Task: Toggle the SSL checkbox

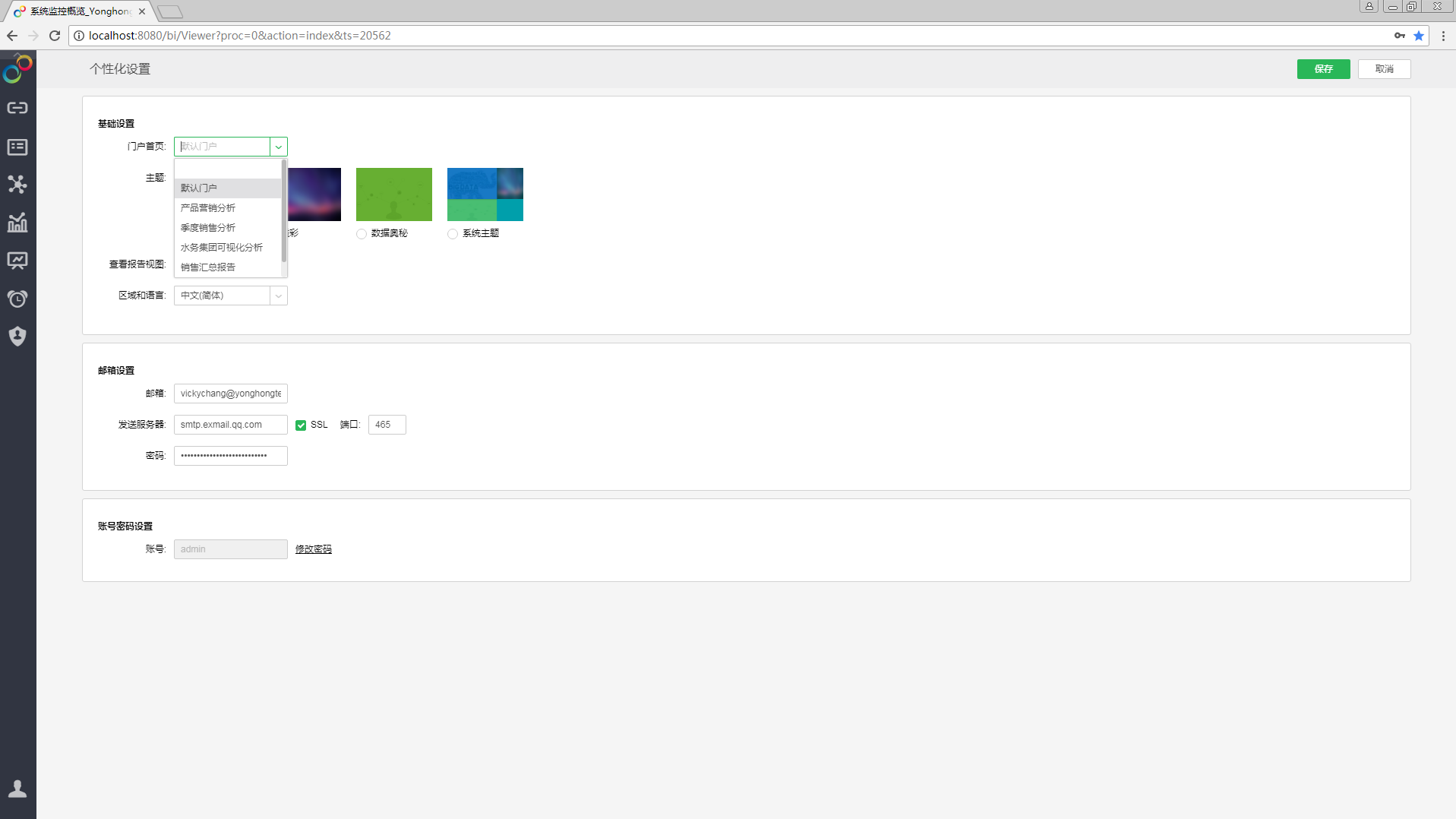Action: (301, 425)
